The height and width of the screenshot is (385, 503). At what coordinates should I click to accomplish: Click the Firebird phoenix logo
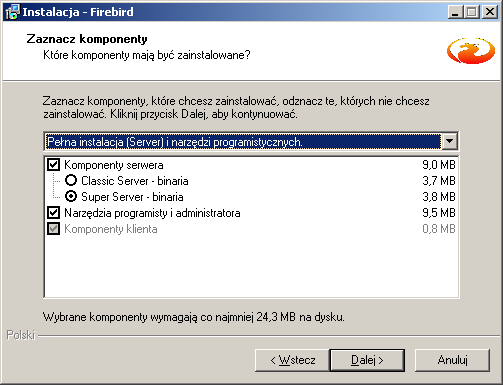click(471, 51)
